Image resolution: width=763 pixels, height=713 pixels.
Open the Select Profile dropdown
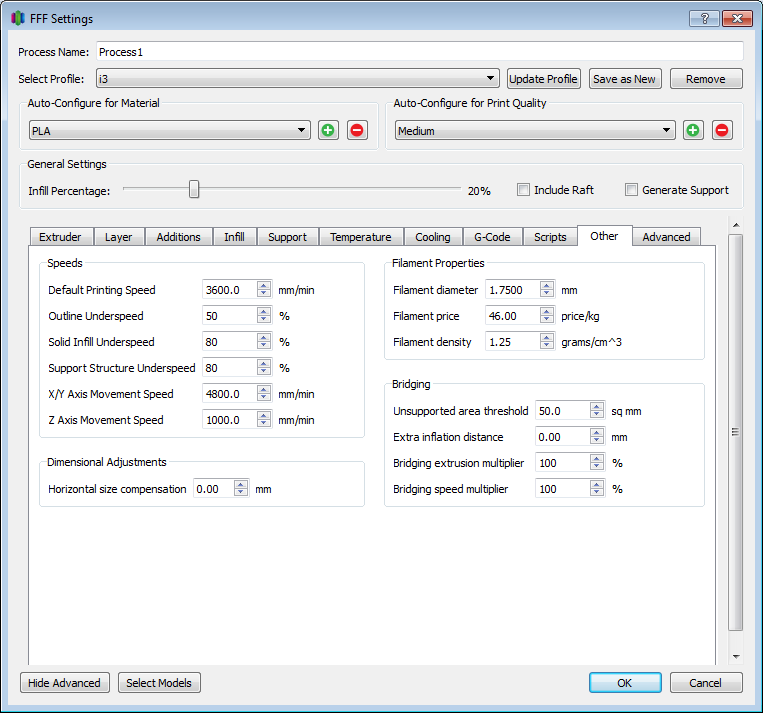click(x=298, y=78)
